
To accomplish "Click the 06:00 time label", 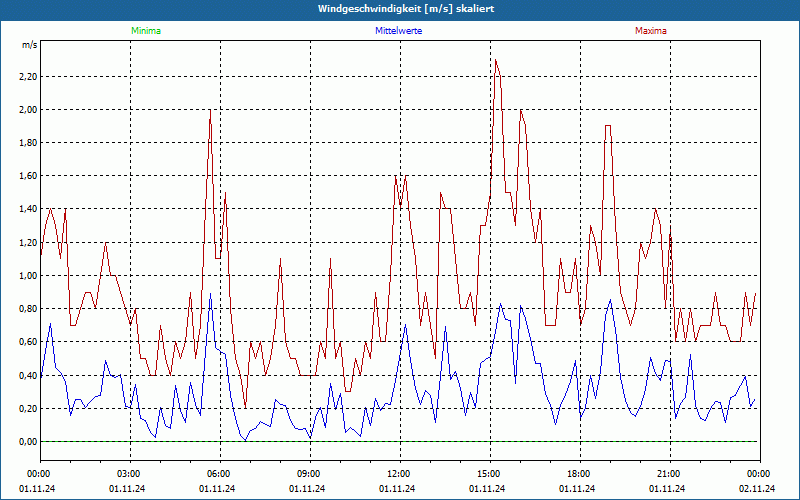I will 220,473.
